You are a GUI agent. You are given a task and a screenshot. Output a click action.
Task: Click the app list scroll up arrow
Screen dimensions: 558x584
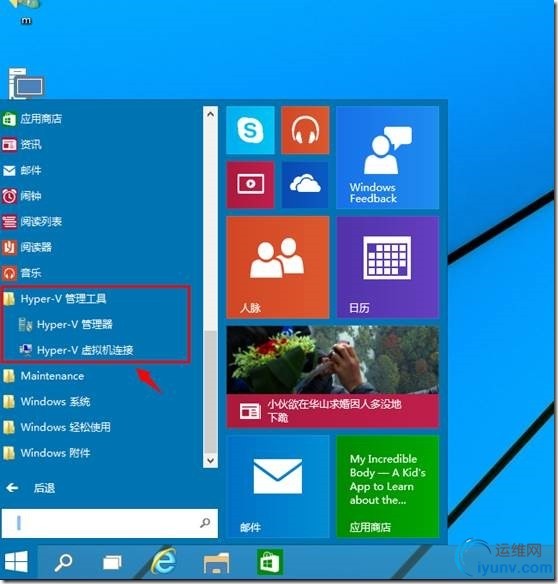tap(210, 114)
